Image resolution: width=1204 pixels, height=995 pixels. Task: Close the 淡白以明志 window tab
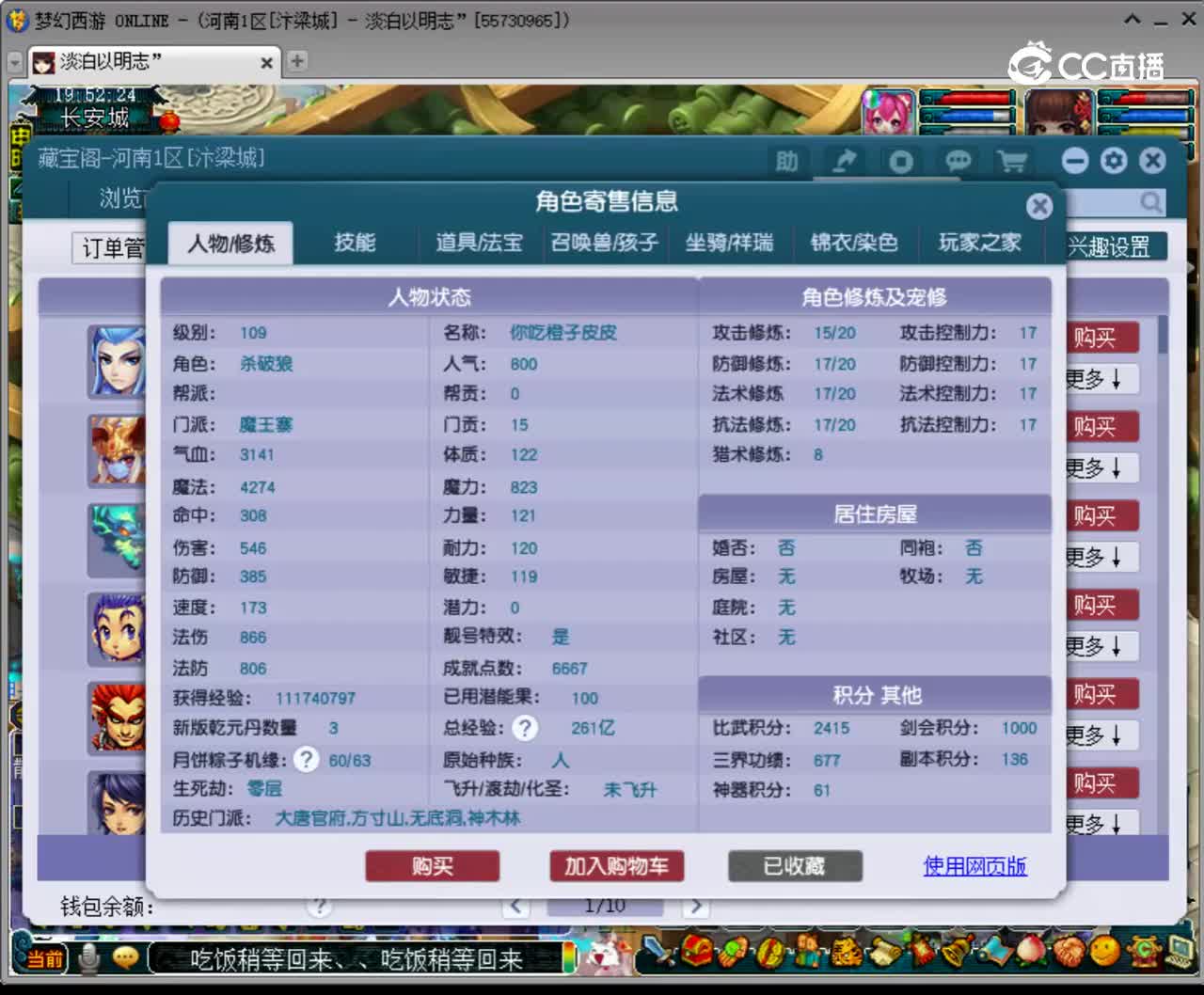[266, 62]
